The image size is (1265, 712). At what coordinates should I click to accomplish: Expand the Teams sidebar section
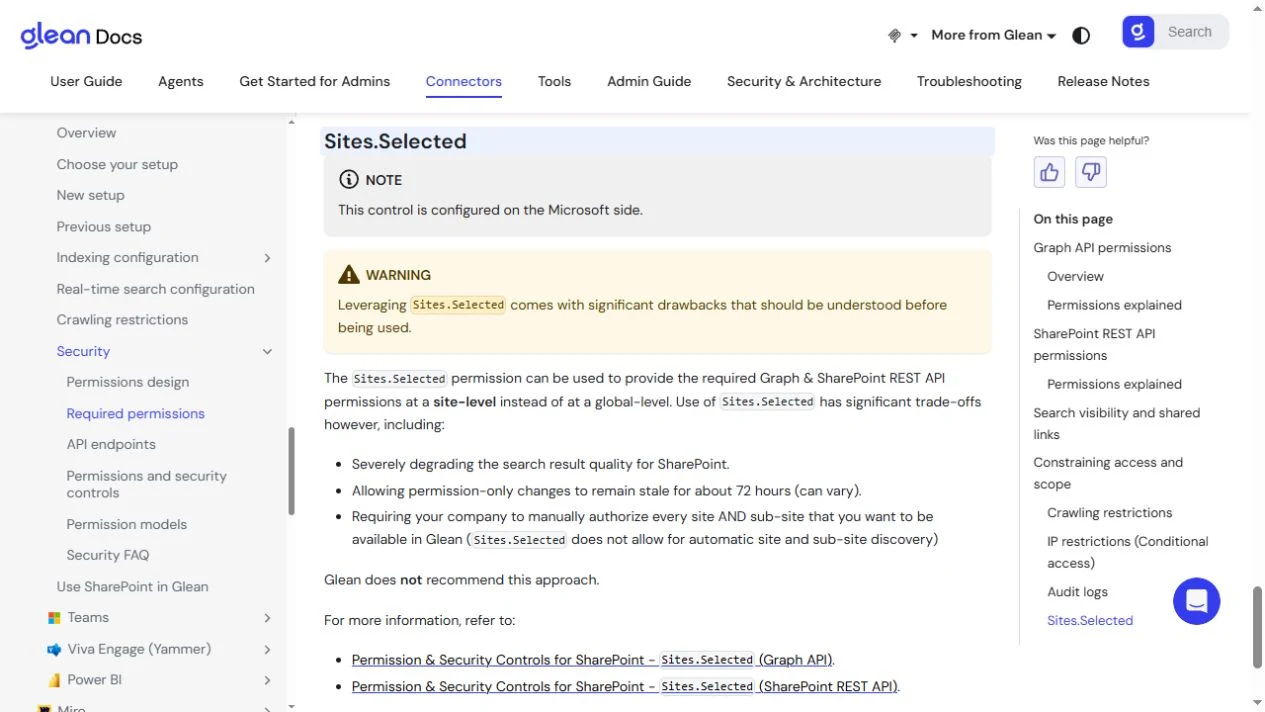(x=267, y=618)
